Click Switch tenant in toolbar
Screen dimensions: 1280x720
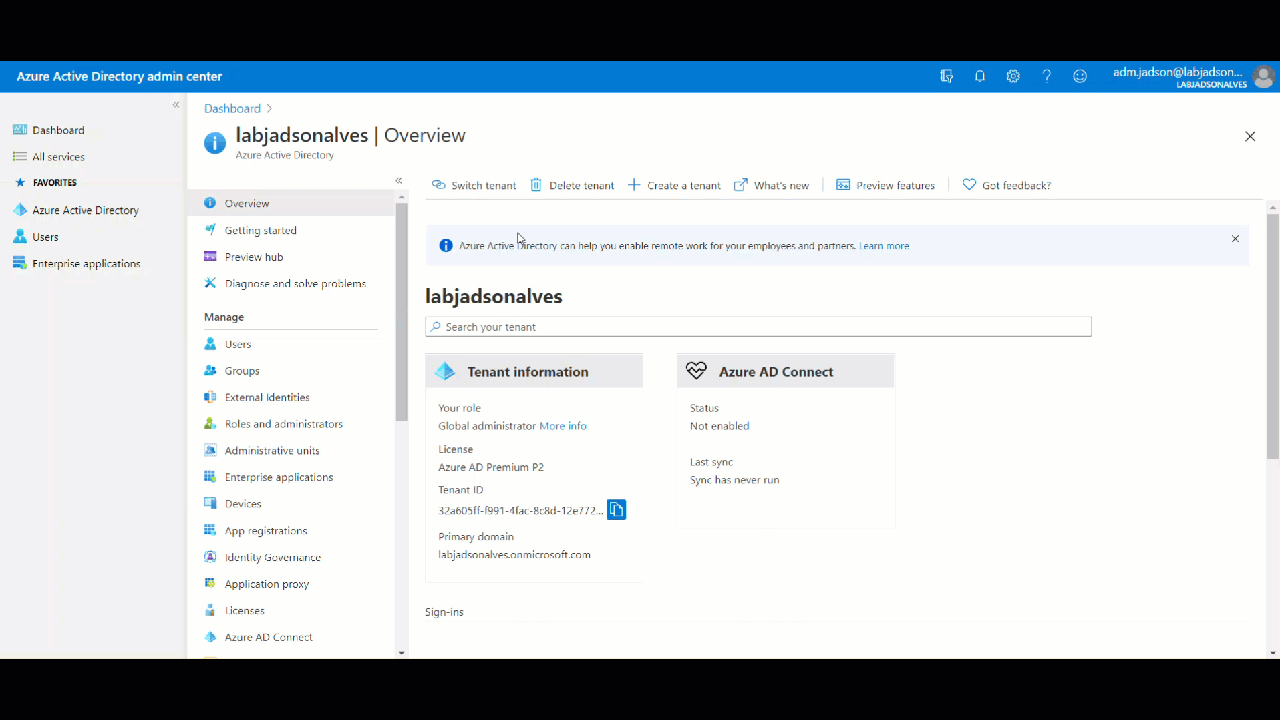(x=474, y=185)
